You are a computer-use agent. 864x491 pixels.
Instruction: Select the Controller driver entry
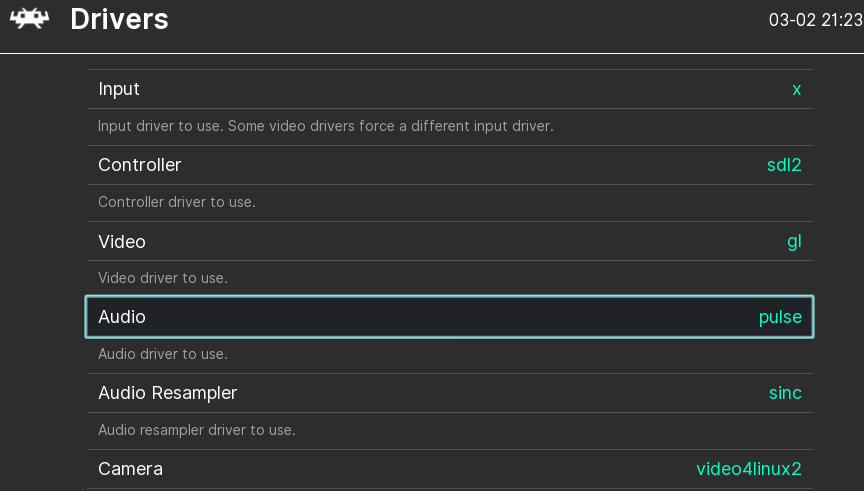[x=450, y=165]
